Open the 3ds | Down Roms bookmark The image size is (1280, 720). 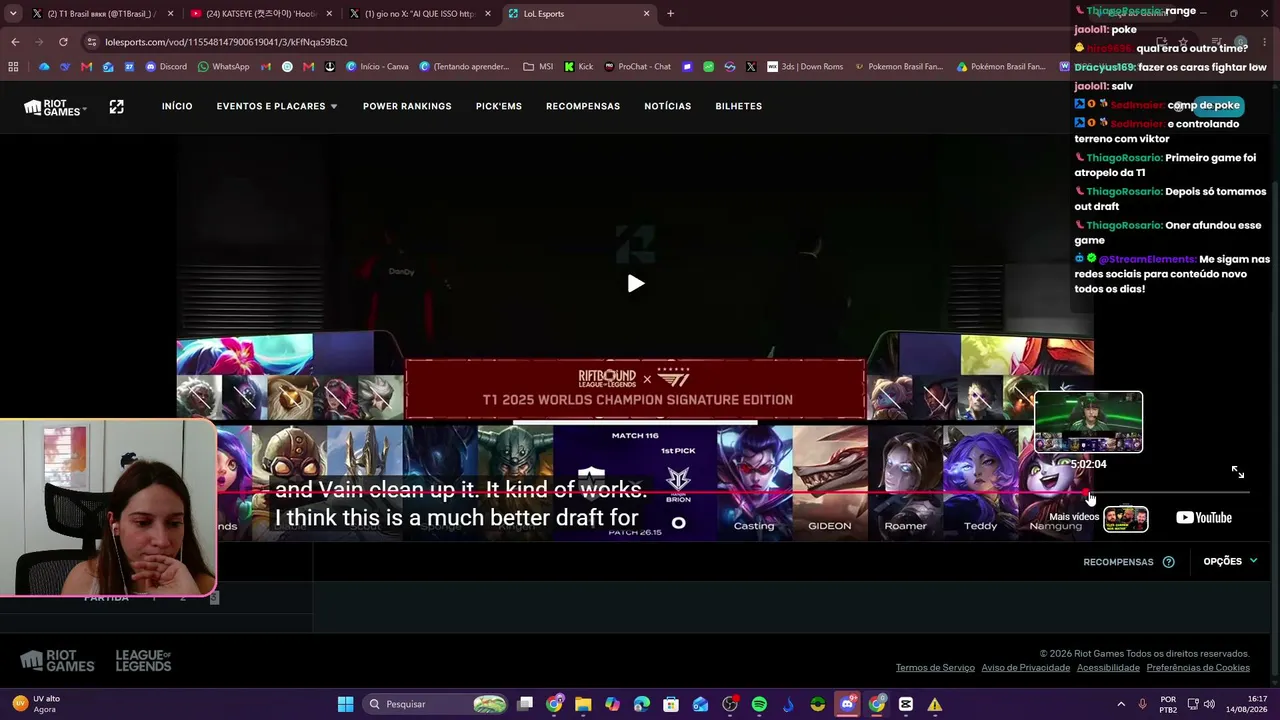coord(805,67)
